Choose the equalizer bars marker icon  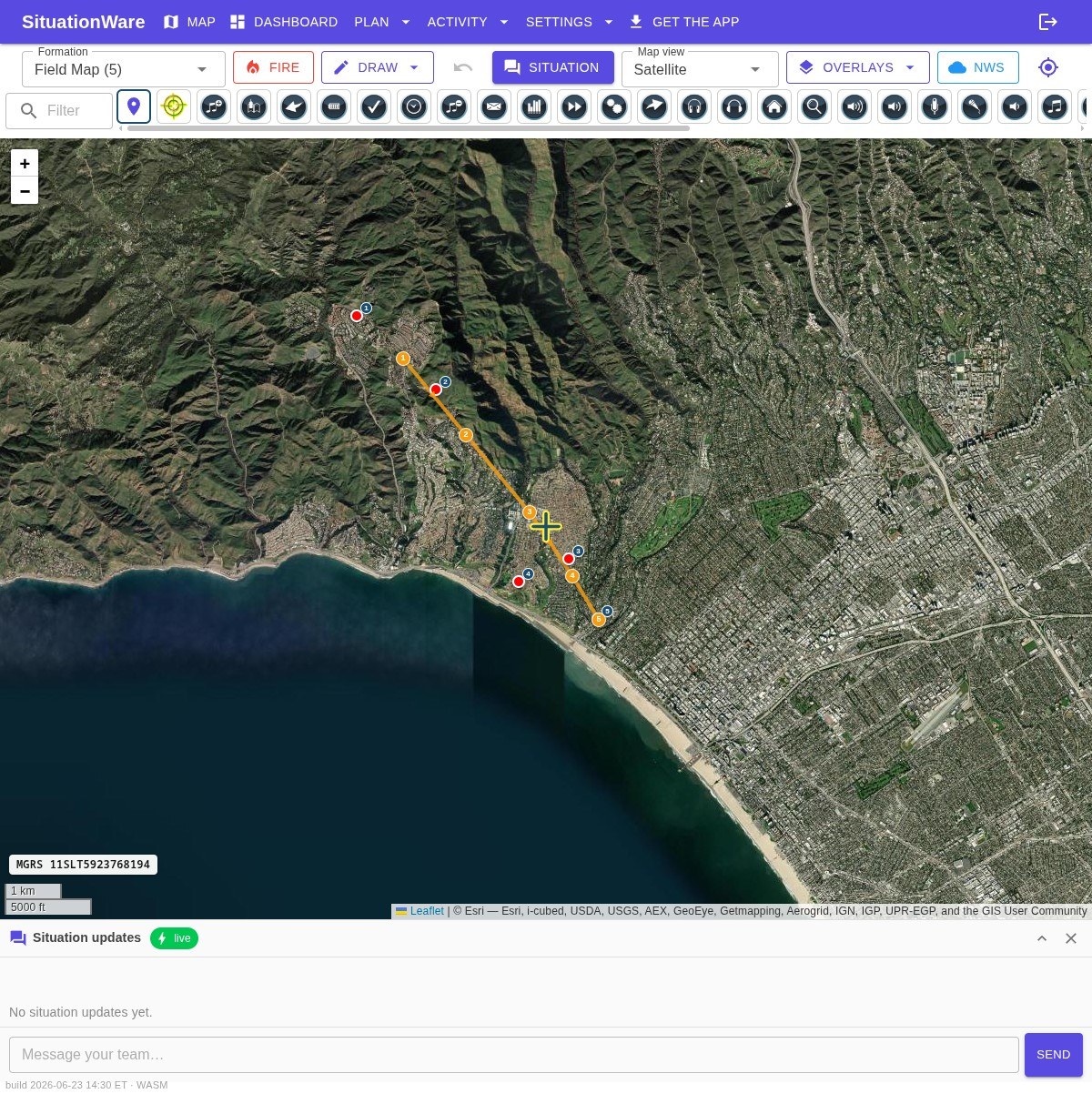pos(534,106)
